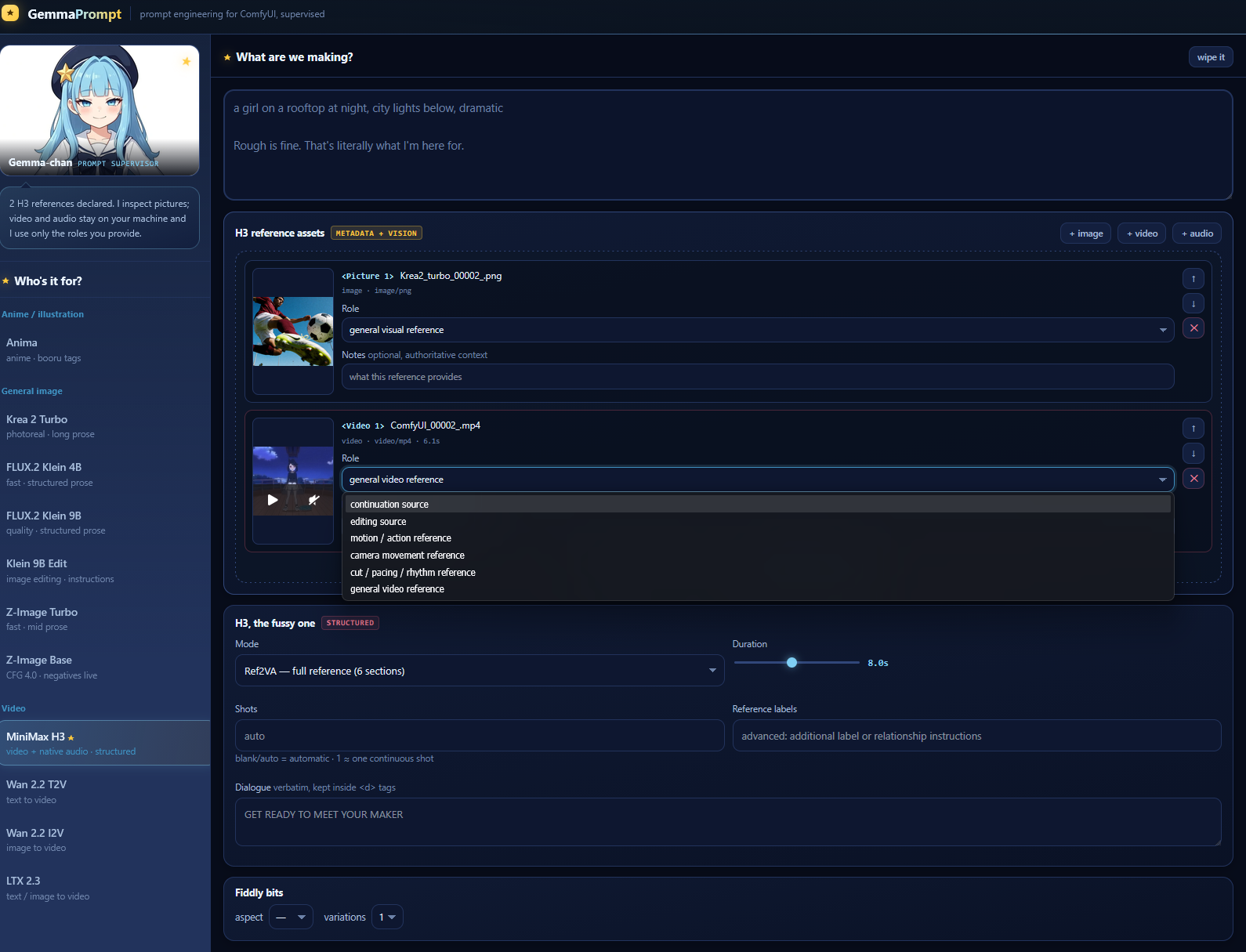Select the Wan 2.2 I2V model
Image resolution: width=1246 pixels, height=952 pixels.
(x=105, y=840)
